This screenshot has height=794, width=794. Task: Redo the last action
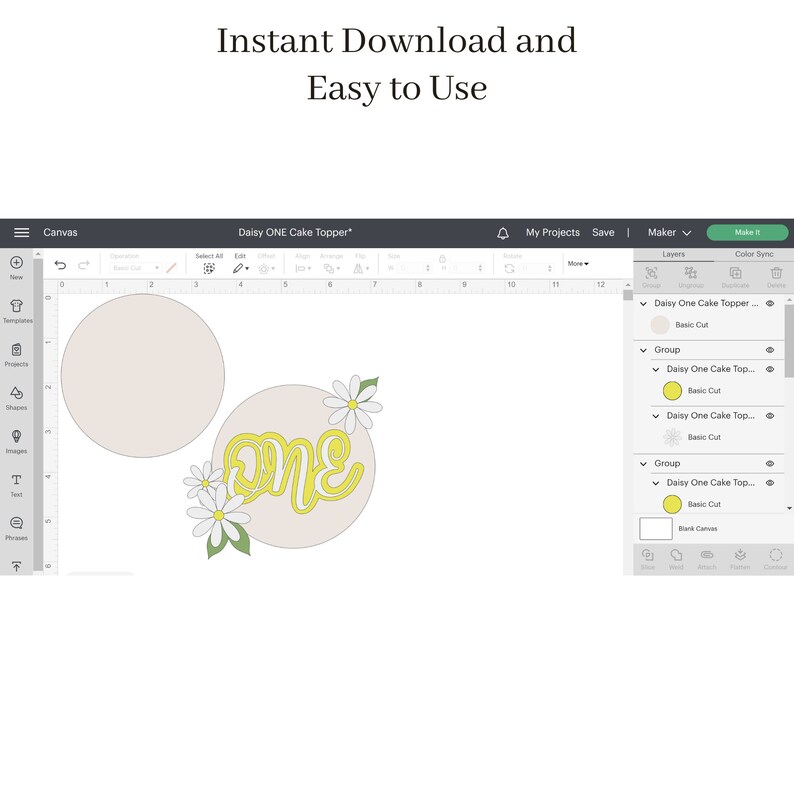[x=84, y=265]
